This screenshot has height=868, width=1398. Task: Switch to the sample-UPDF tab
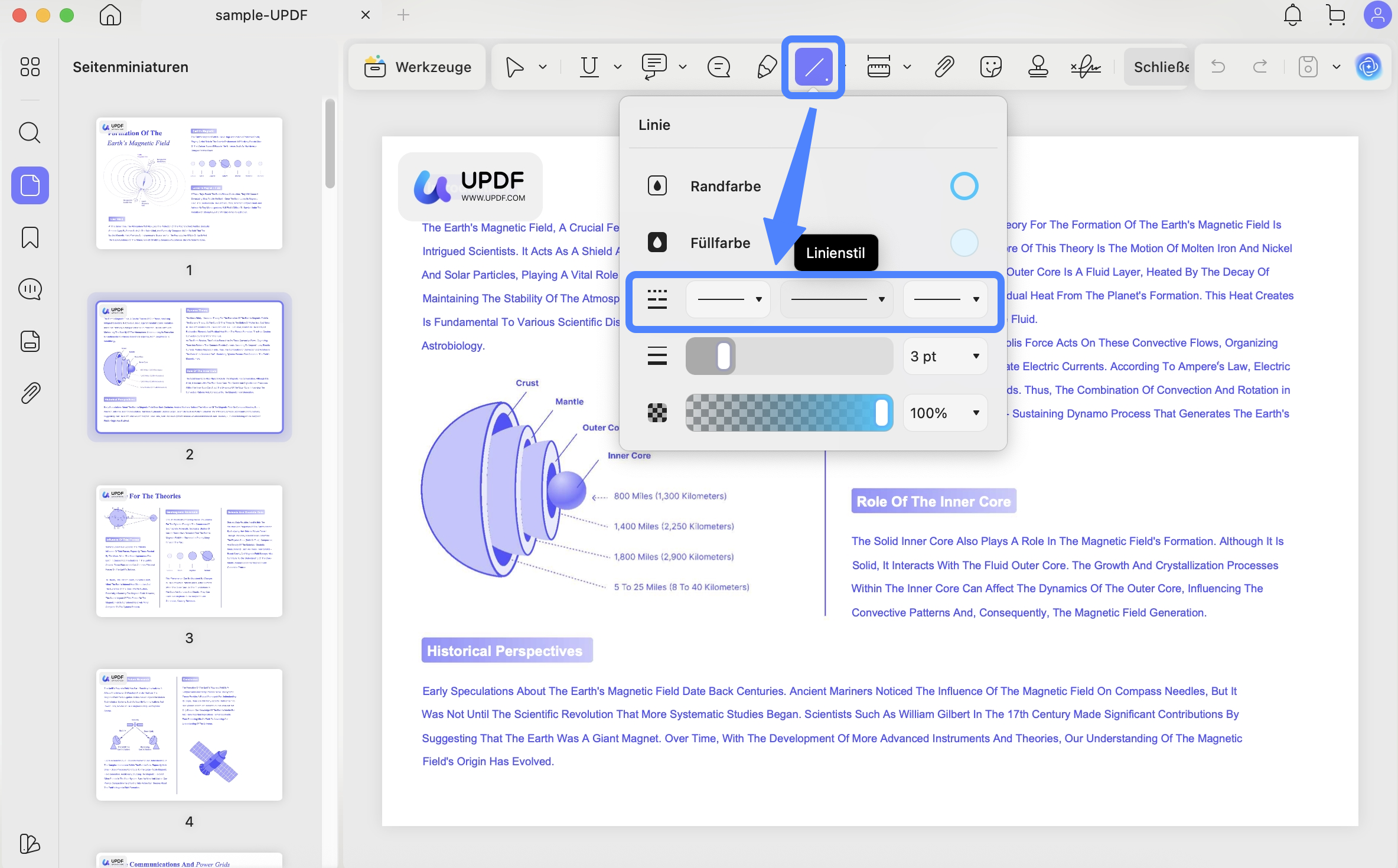click(261, 15)
